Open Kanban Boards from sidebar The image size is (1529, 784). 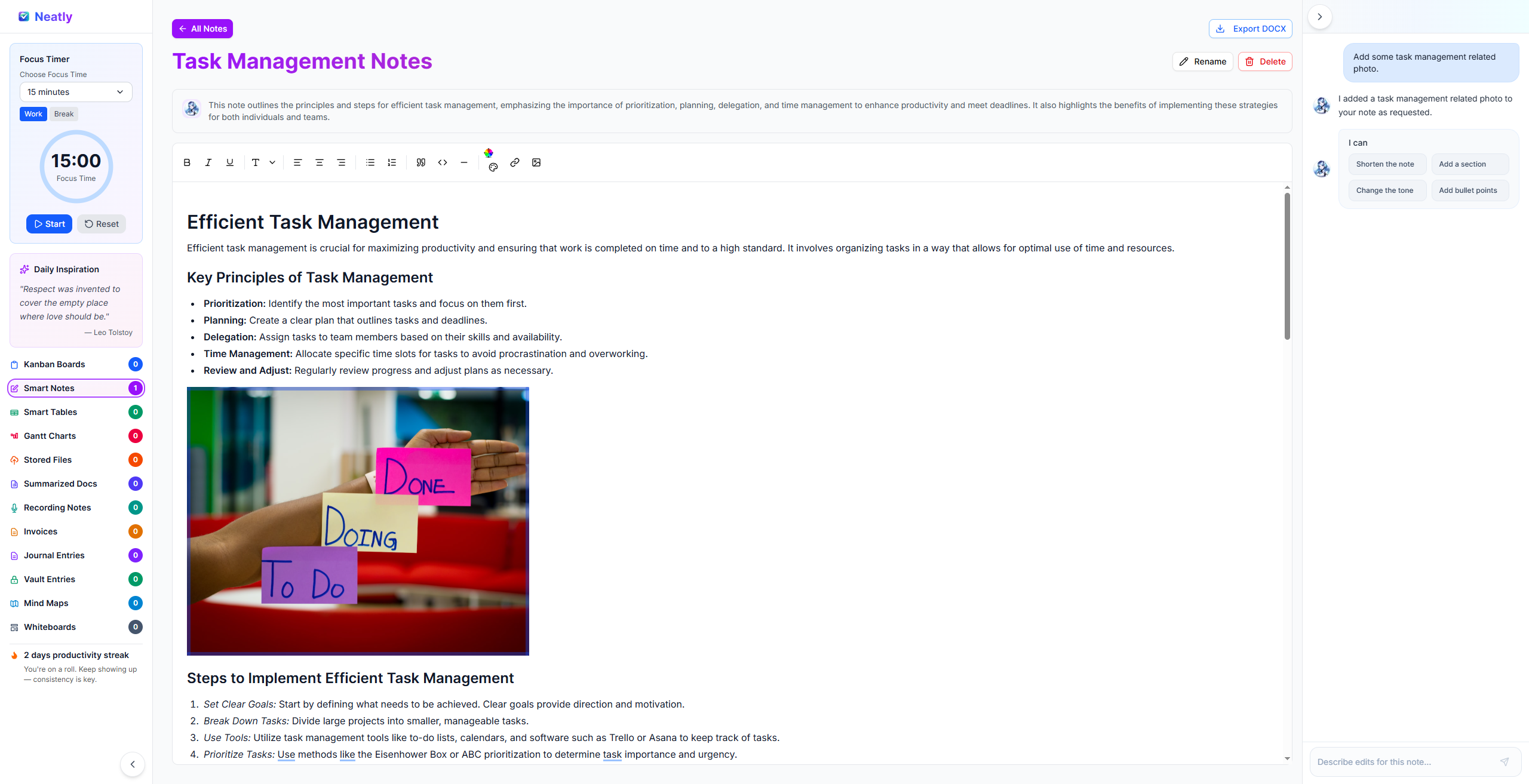click(54, 364)
